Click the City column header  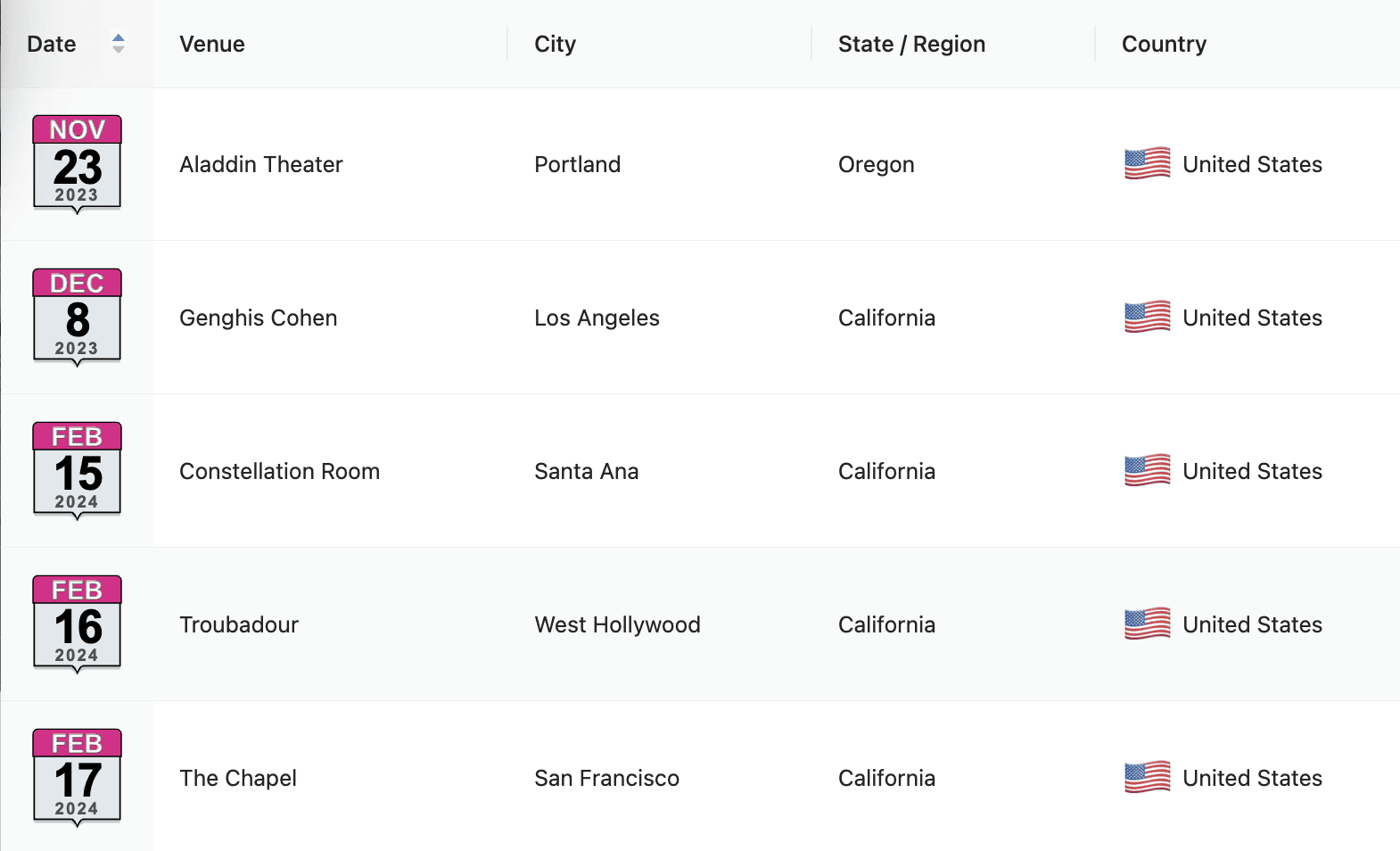(555, 44)
